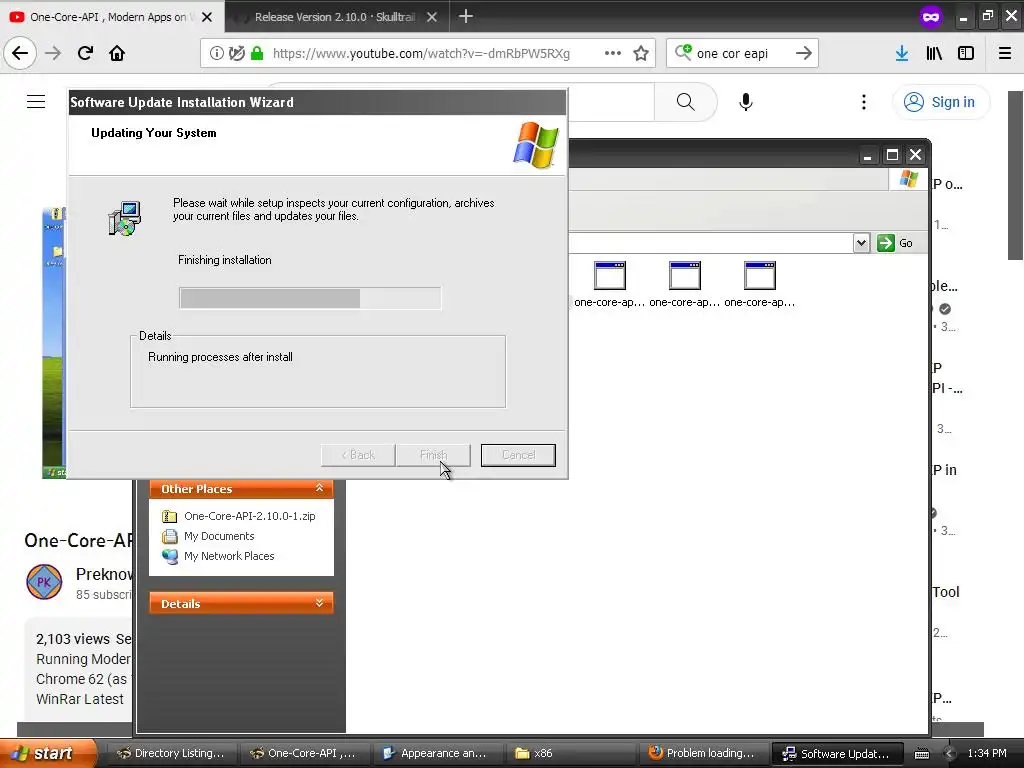Show site information icon in address bar

(x=216, y=54)
